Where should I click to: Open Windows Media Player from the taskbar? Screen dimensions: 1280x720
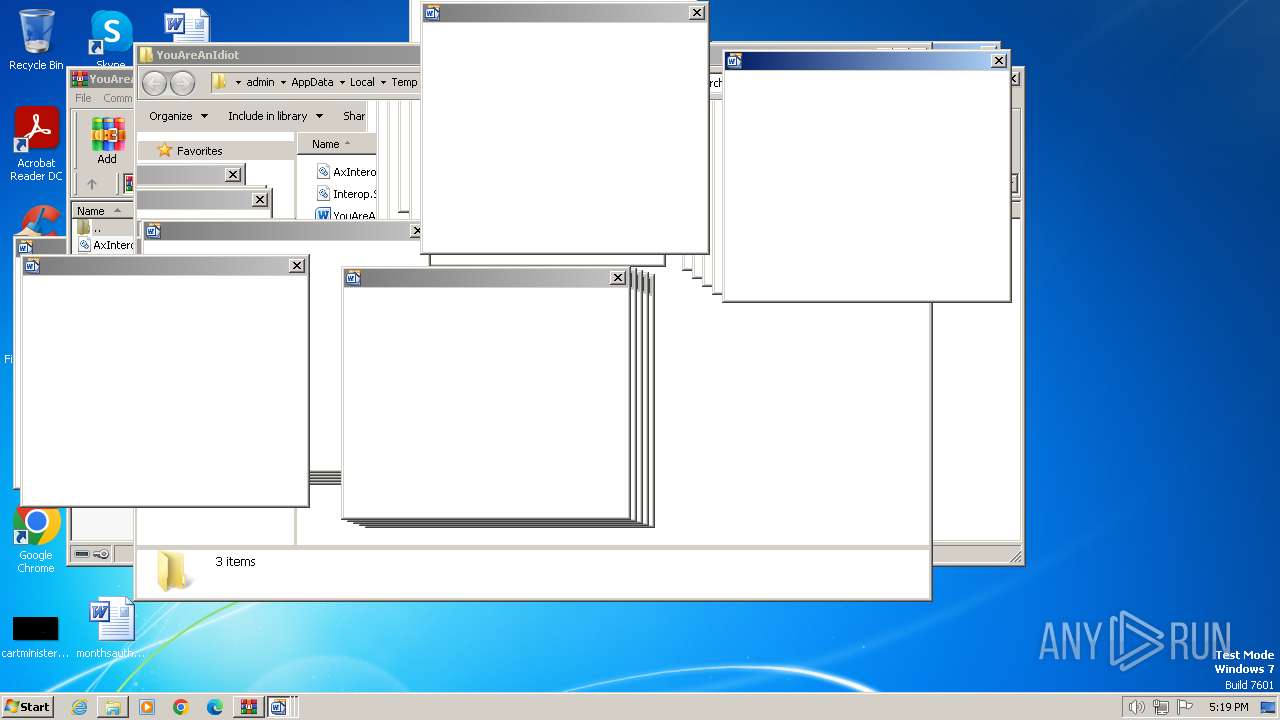[147, 707]
